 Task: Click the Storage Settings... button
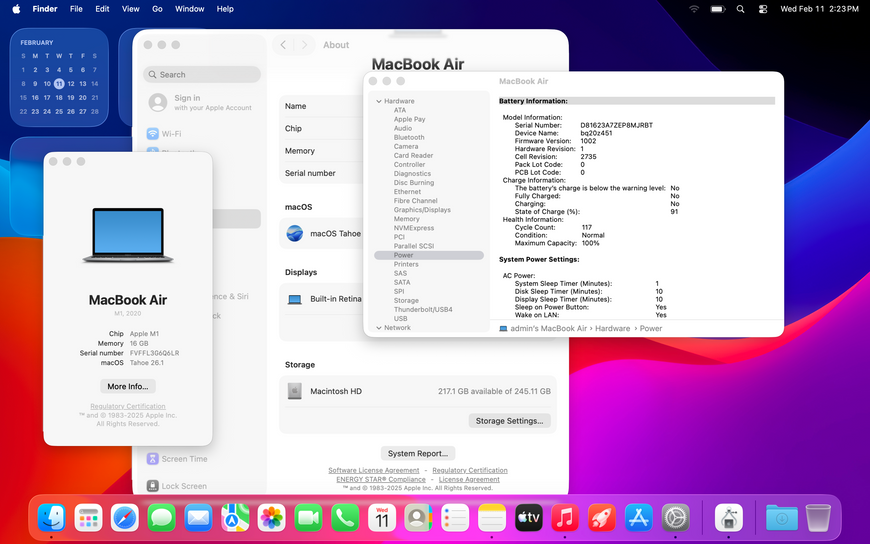[x=509, y=421]
